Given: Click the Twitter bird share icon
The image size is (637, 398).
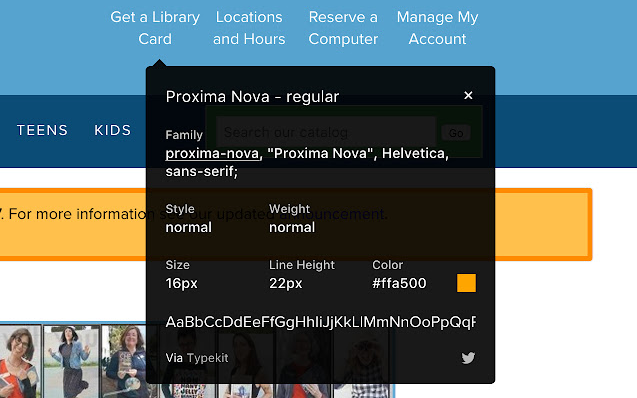Looking at the screenshot, I should (468, 358).
